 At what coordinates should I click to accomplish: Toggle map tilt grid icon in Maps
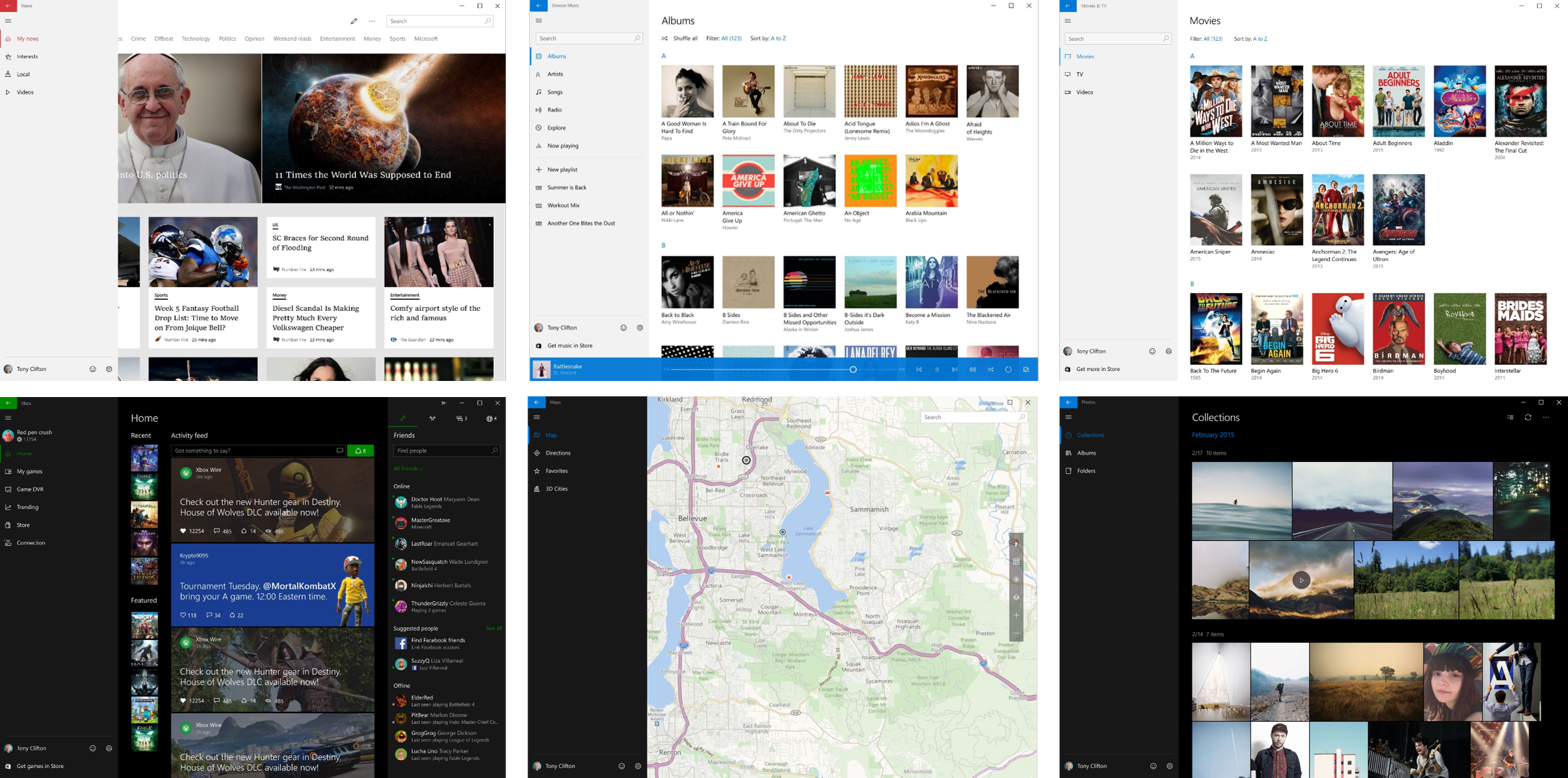(x=1016, y=562)
